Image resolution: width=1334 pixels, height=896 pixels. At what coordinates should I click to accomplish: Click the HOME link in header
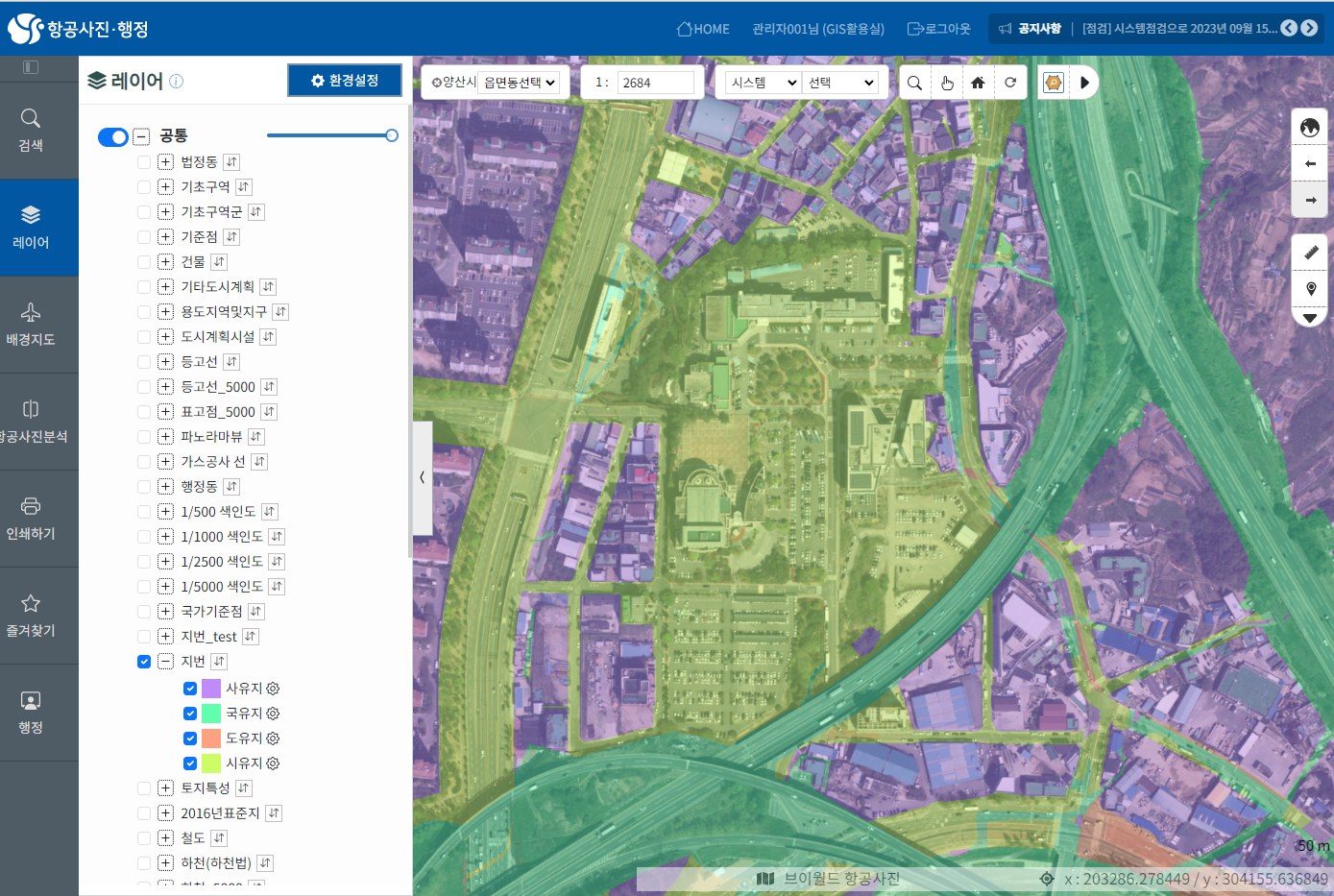pos(703,29)
